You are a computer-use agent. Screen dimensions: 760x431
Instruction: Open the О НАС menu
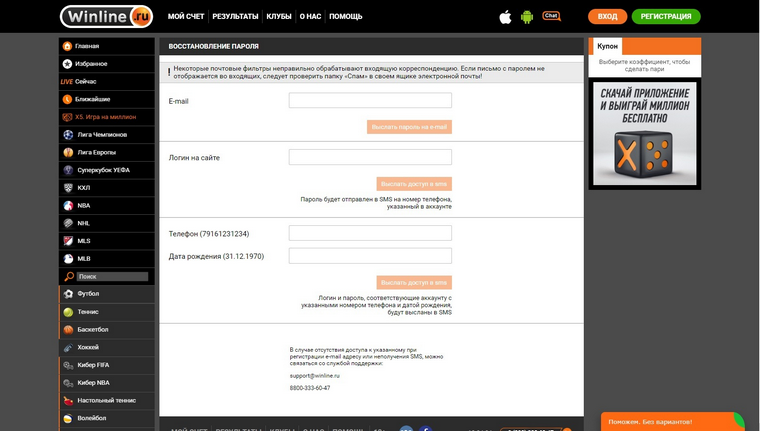[x=310, y=16]
